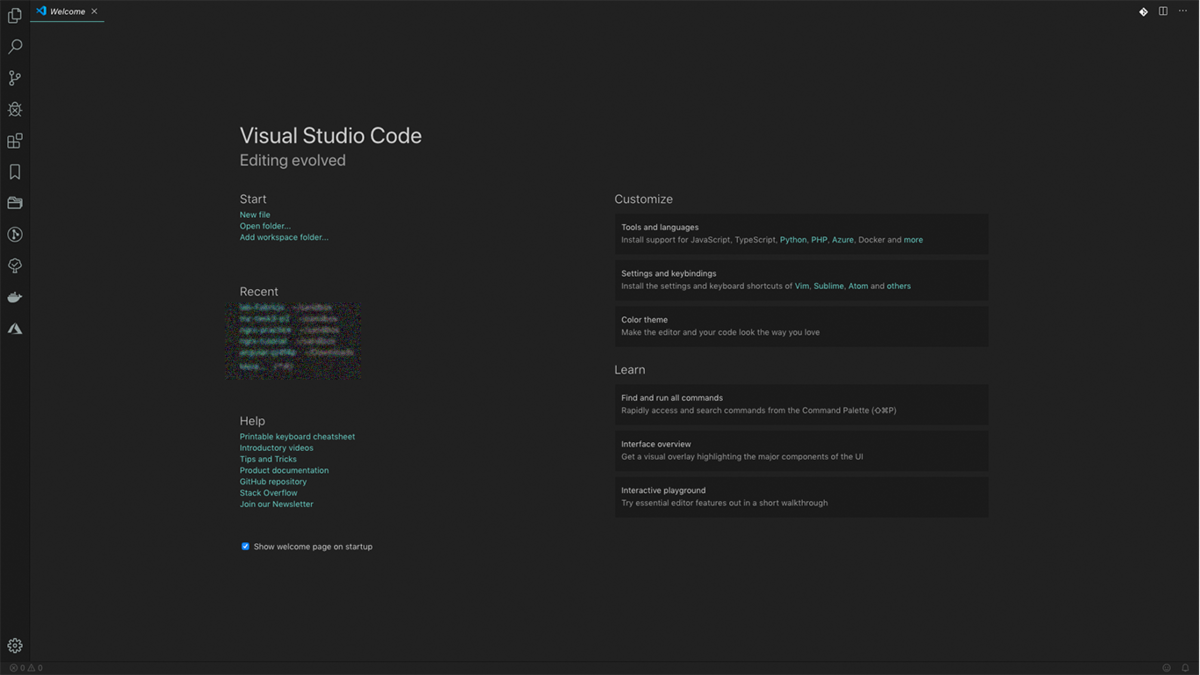The height and width of the screenshot is (675, 1200).
Task: Open the Introductory videos link
Action: click(x=276, y=448)
